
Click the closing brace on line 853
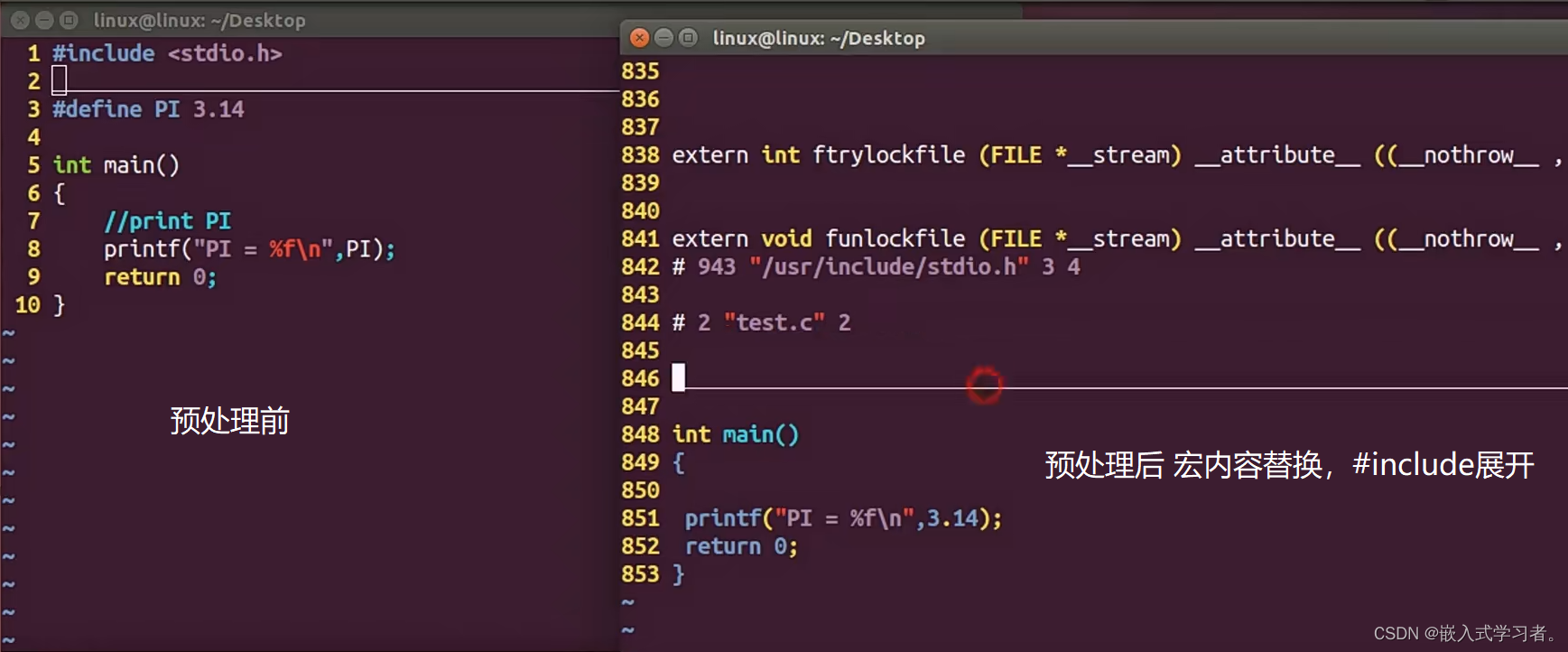pyautogui.click(x=678, y=574)
